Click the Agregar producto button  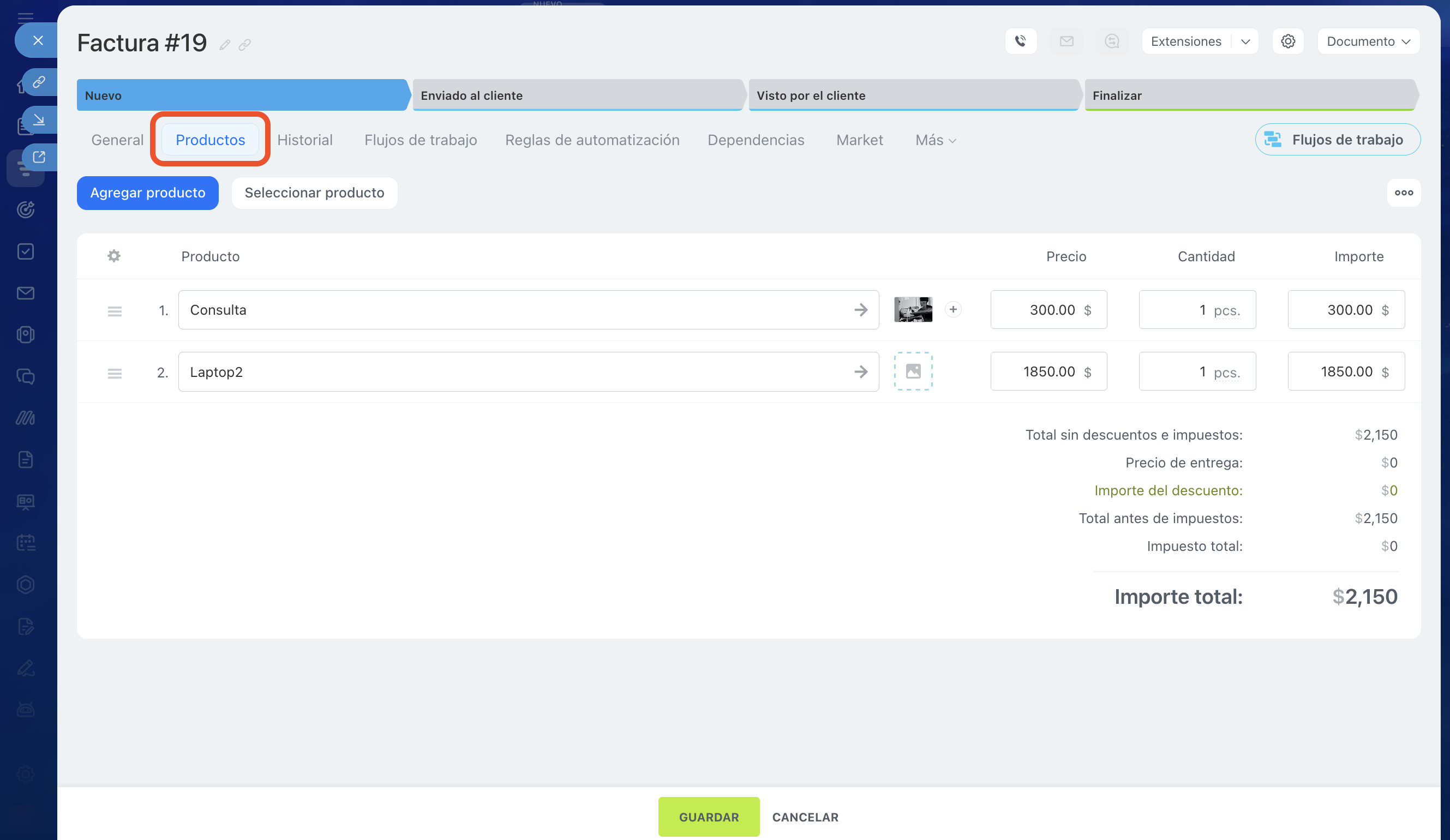pos(147,193)
